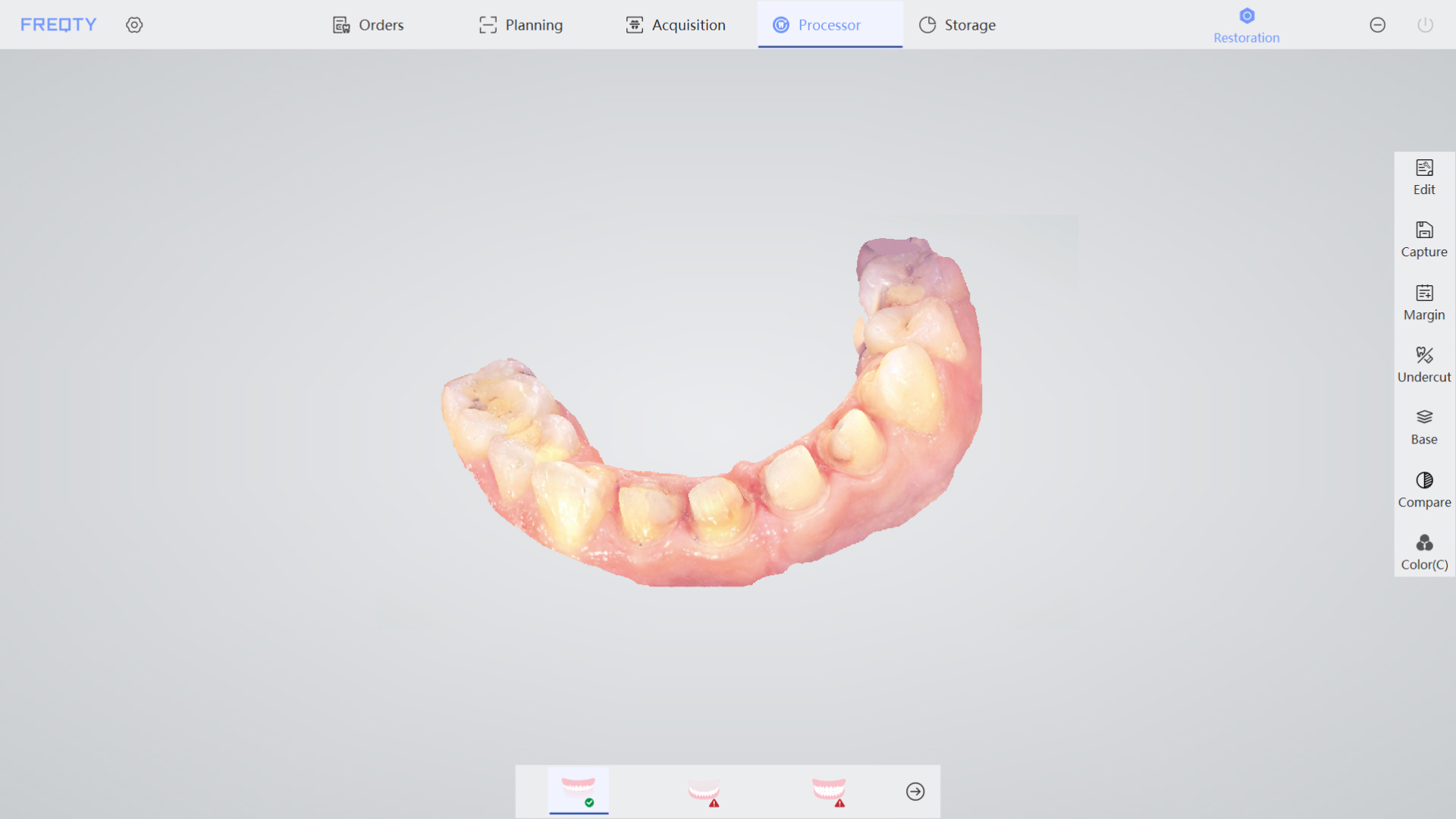Click the 3D dental model in viewport
1456x819 pixels.
pos(711,412)
